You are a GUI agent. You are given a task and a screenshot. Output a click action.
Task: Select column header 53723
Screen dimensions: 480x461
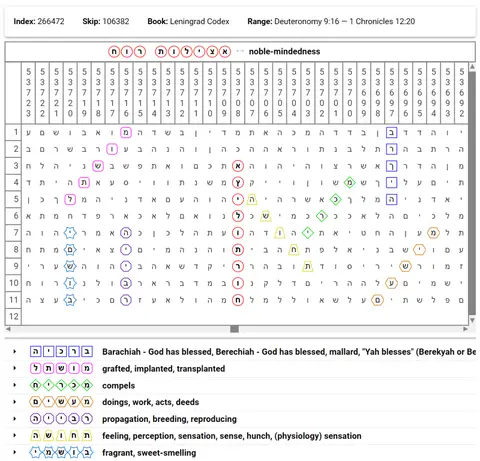28,92
